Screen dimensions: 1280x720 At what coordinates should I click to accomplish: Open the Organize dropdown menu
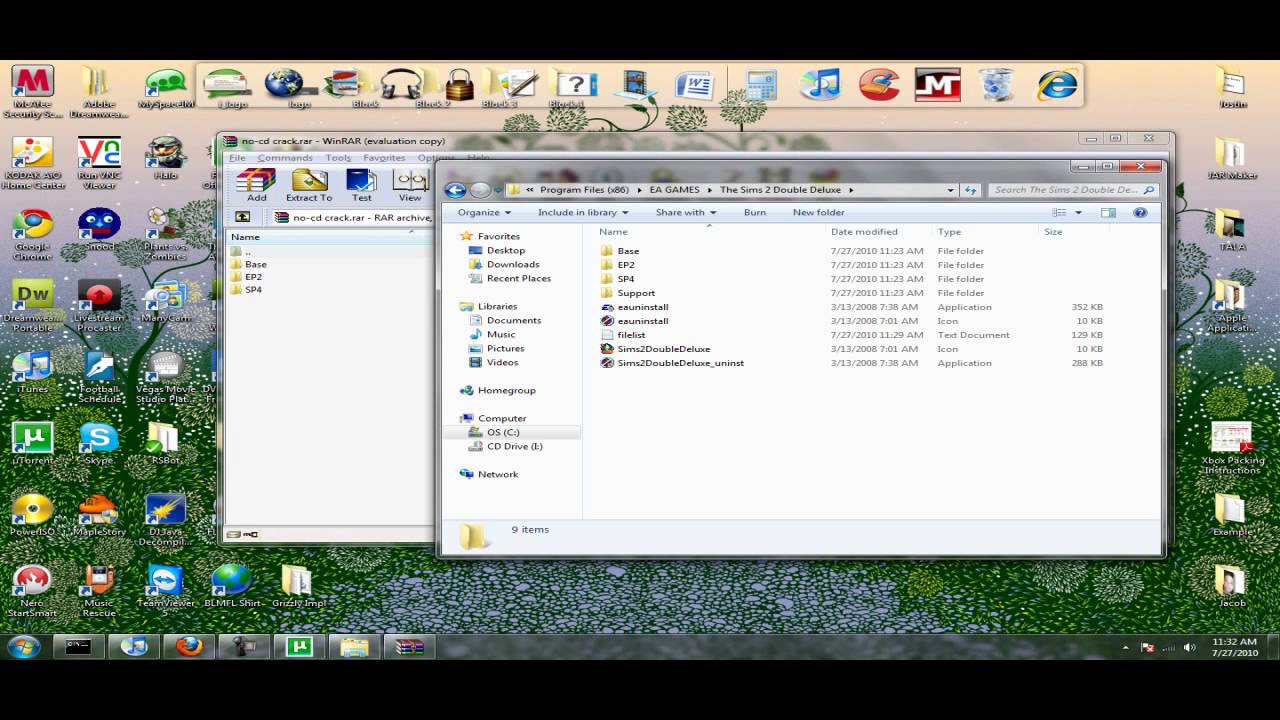click(x=484, y=212)
